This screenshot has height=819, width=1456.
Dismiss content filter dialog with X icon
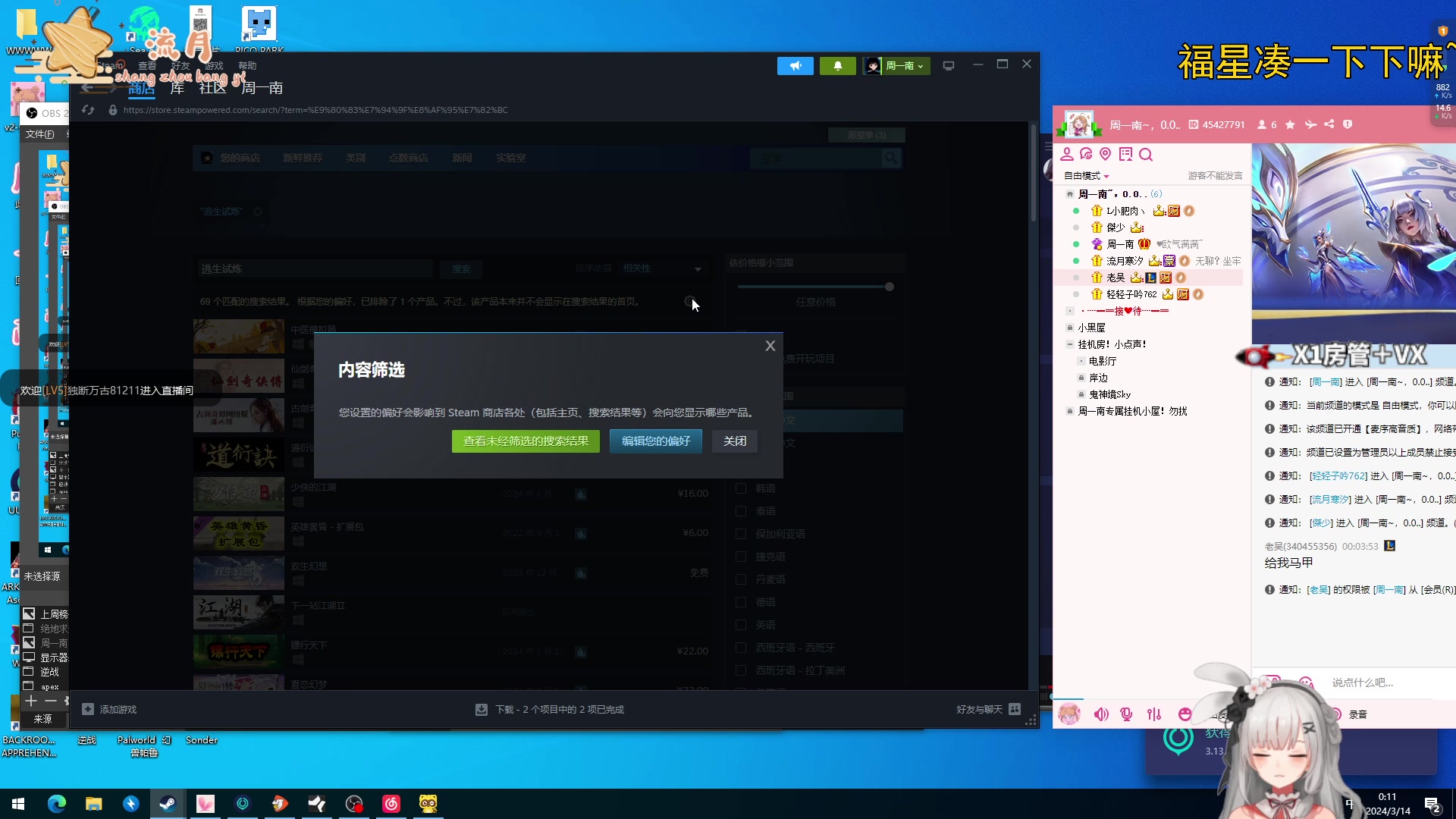click(x=770, y=346)
